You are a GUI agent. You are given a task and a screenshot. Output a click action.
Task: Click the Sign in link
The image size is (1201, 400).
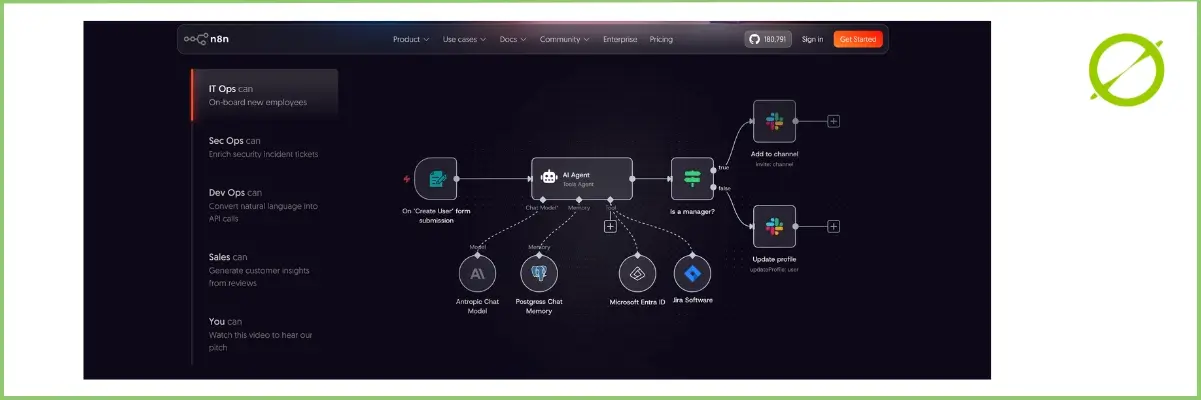[812, 39]
